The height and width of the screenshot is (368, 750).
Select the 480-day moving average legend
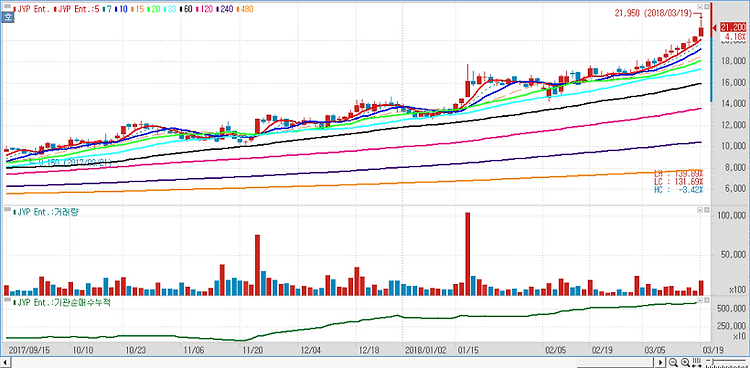click(x=245, y=8)
